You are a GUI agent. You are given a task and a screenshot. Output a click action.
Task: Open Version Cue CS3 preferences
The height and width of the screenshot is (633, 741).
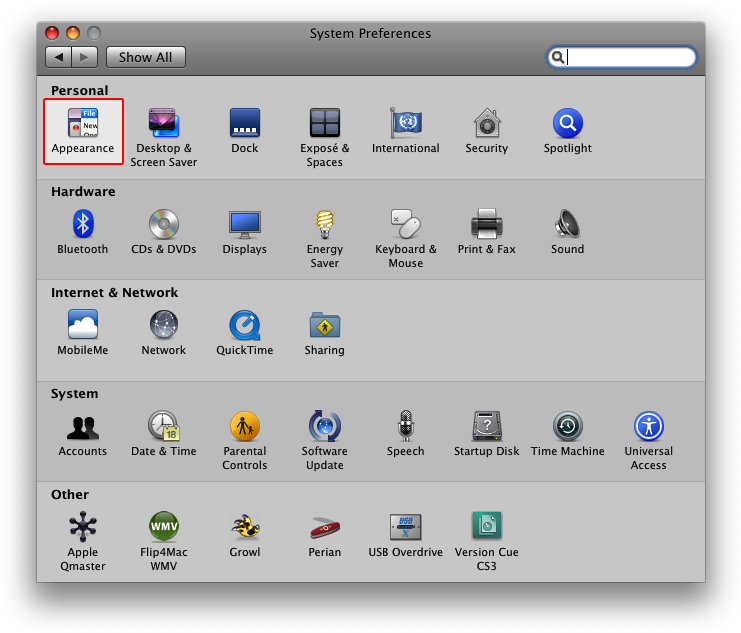tap(487, 541)
